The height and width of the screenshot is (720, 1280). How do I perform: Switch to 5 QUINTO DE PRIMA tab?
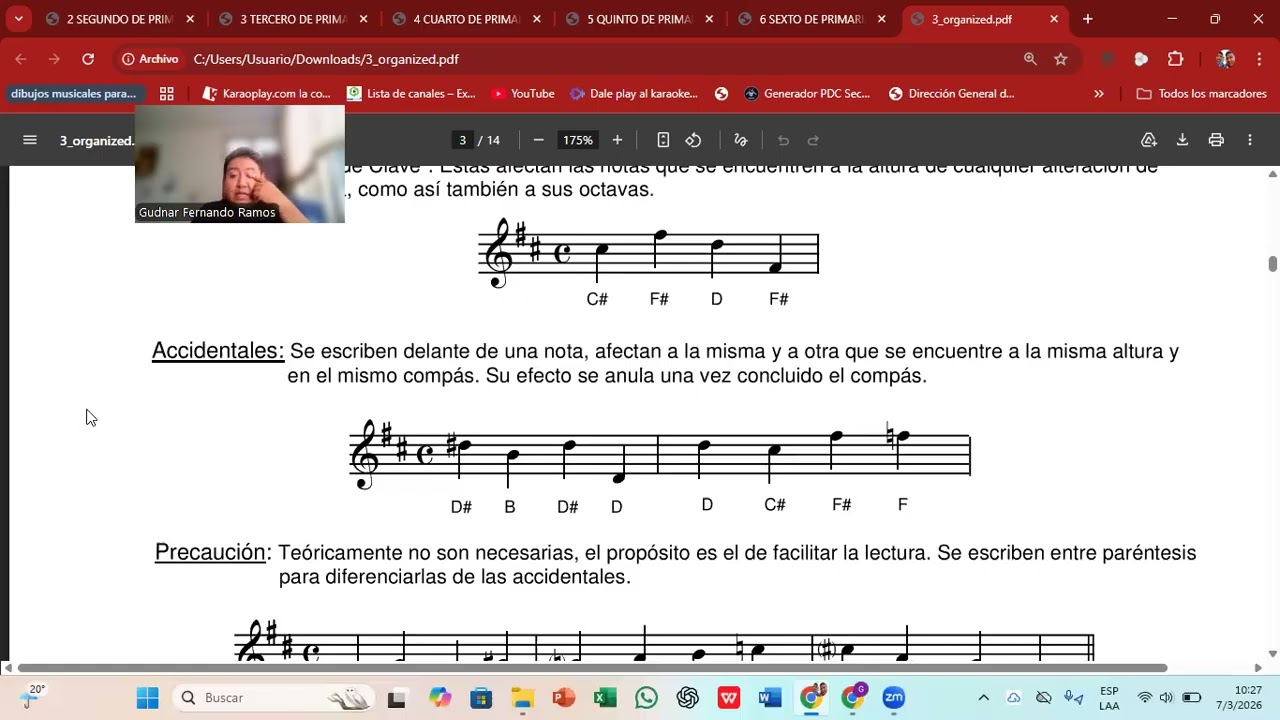pos(640,19)
